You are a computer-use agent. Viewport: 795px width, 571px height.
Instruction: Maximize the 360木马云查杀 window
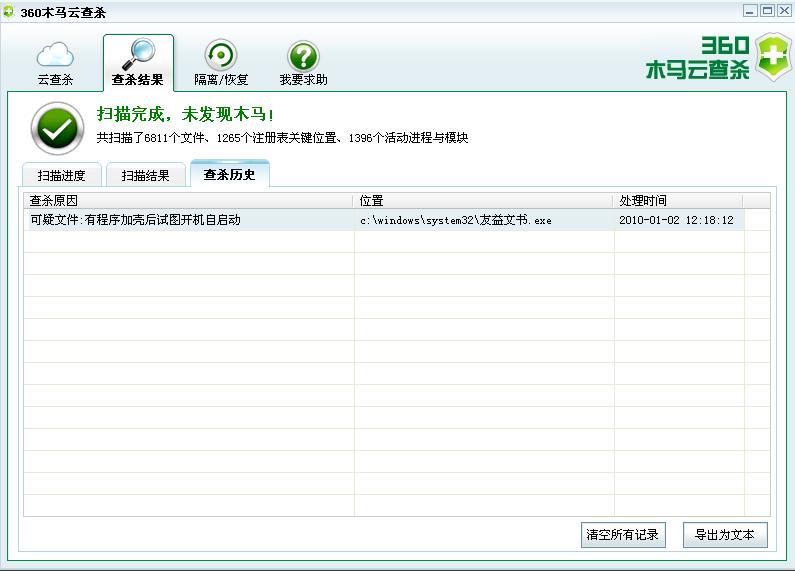point(768,11)
